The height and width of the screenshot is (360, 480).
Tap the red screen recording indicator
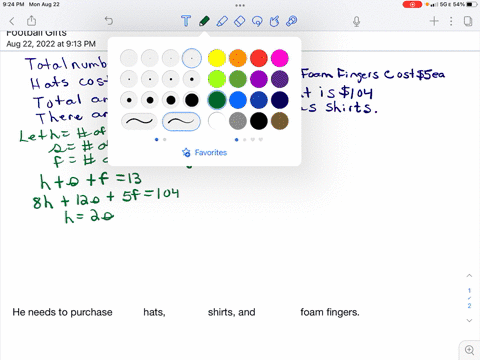(412, 4)
